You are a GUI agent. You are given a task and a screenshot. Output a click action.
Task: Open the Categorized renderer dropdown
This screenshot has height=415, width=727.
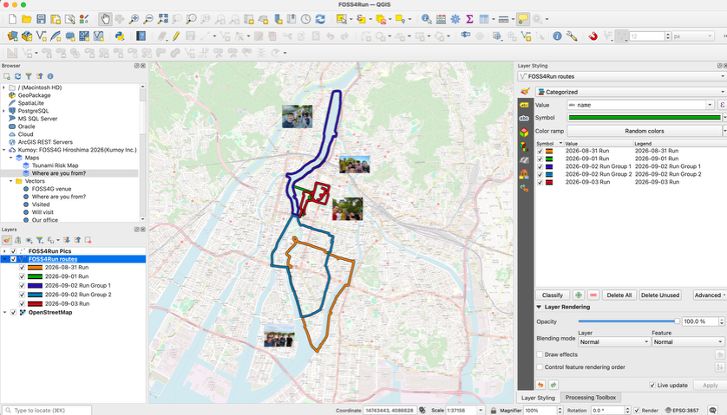point(630,92)
